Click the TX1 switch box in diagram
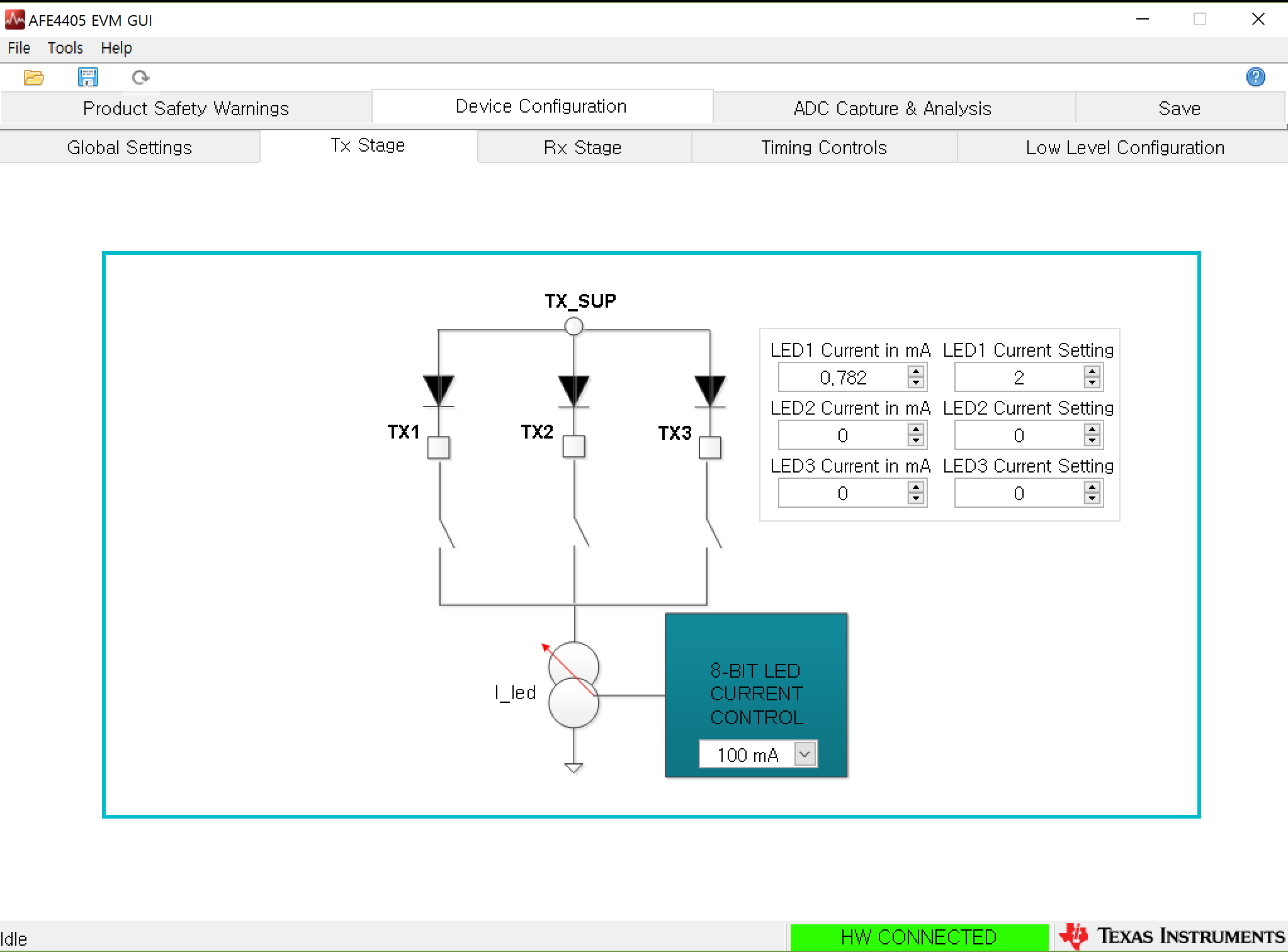The height and width of the screenshot is (952, 1288). click(438, 447)
